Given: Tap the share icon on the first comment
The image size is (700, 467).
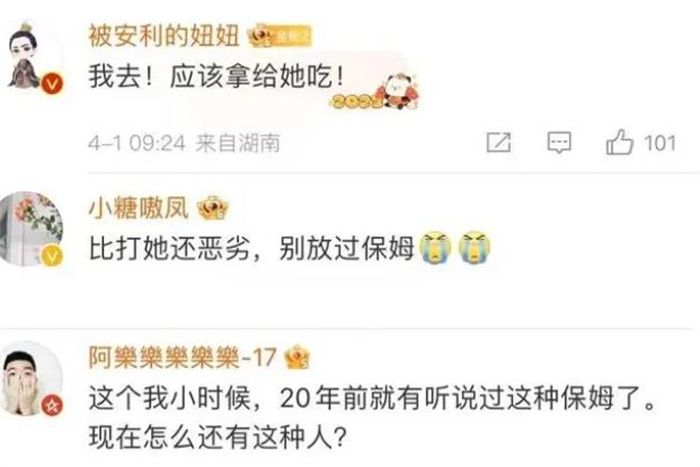Looking at the screenshot, I should click(499, 142).
